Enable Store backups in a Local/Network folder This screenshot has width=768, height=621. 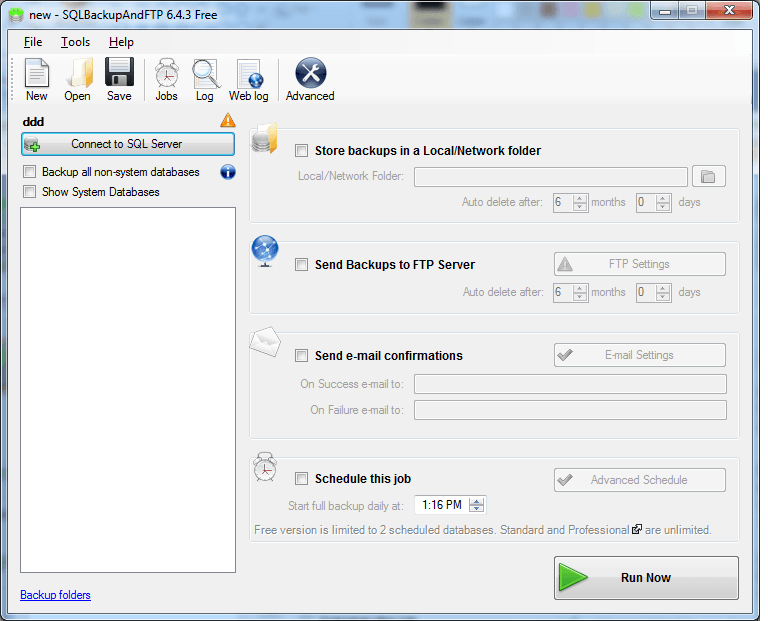point(301,150)
